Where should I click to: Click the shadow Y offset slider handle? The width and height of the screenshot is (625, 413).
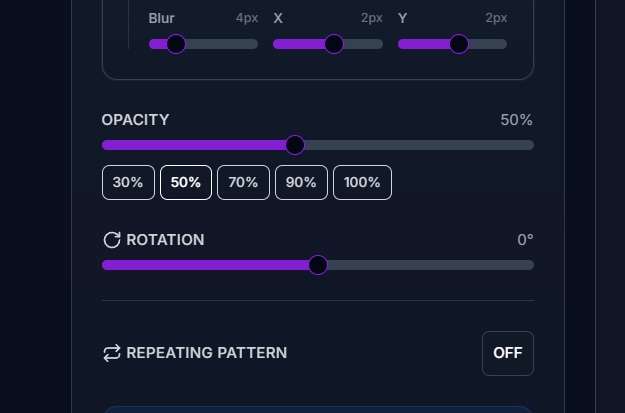point(459,44)
